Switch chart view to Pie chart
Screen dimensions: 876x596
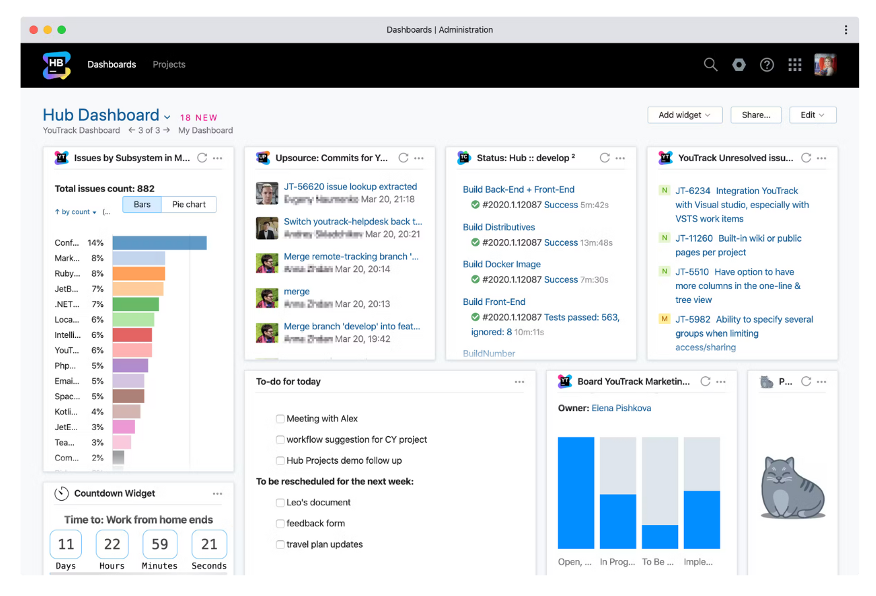[189, 204]
